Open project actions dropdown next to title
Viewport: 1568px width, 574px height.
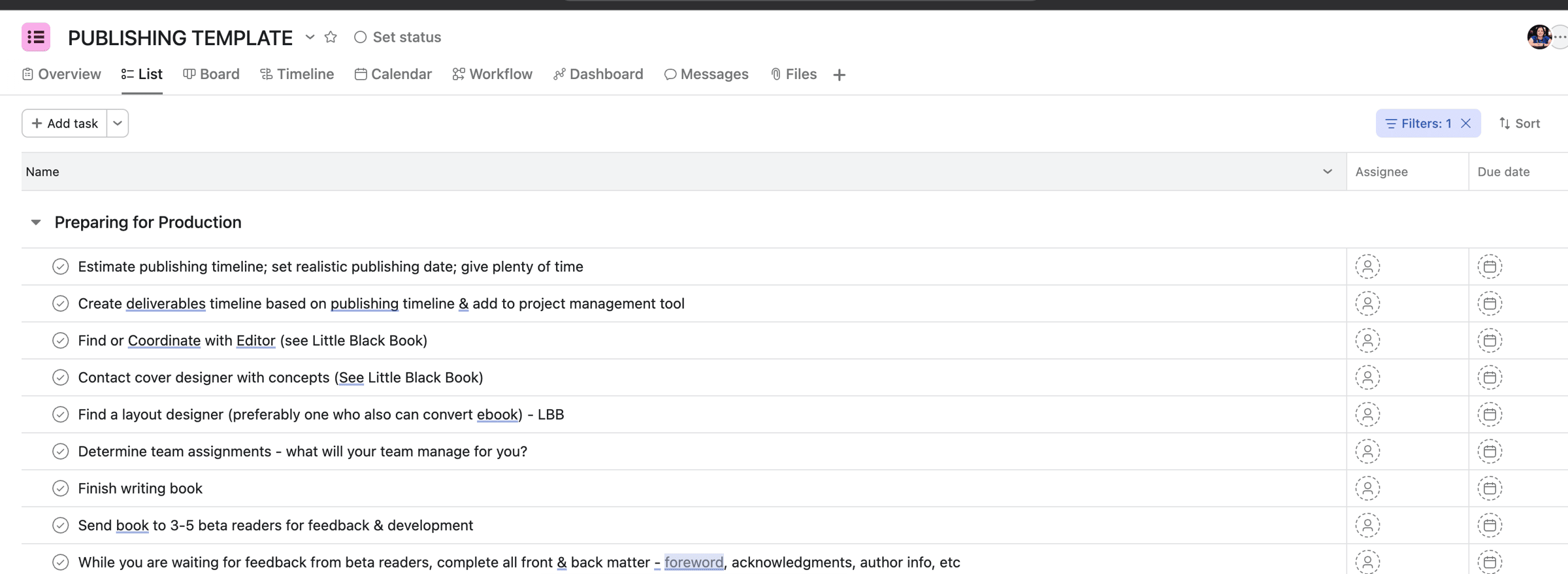pyautogui.click(x=310, y=37)
